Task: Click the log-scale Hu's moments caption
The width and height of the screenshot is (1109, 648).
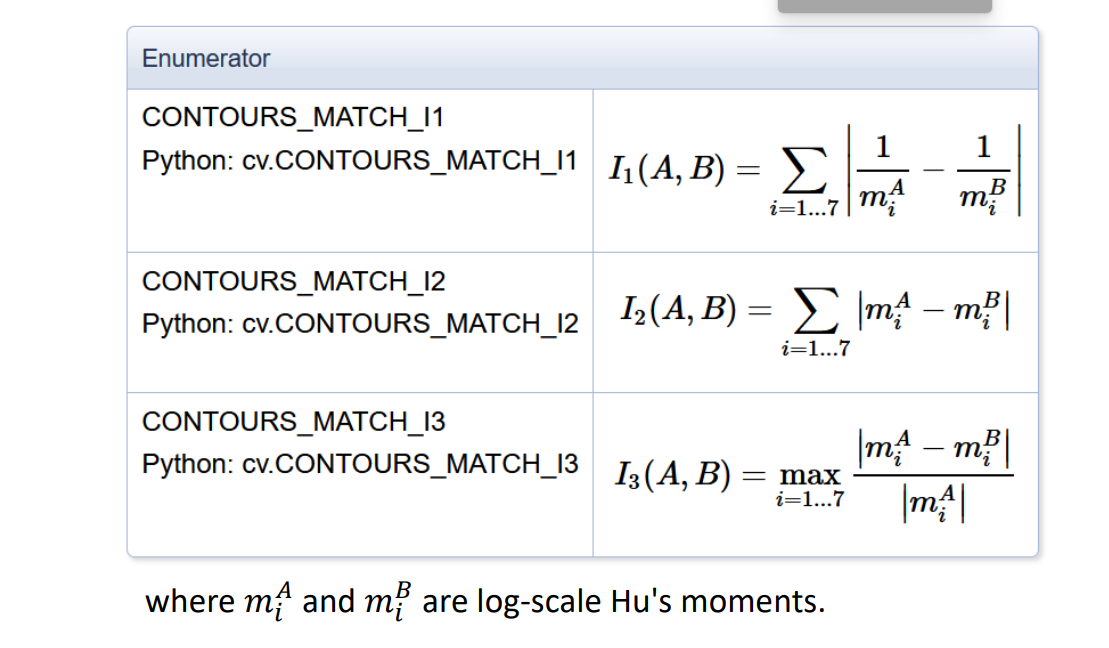Action: click(x=485, y=602)
